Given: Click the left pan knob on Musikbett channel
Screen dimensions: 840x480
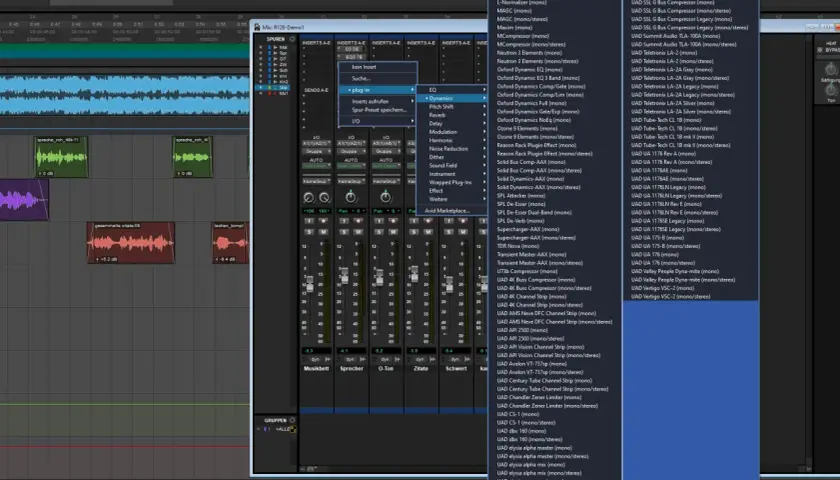Looking at the screenshot, I should 309,198.
